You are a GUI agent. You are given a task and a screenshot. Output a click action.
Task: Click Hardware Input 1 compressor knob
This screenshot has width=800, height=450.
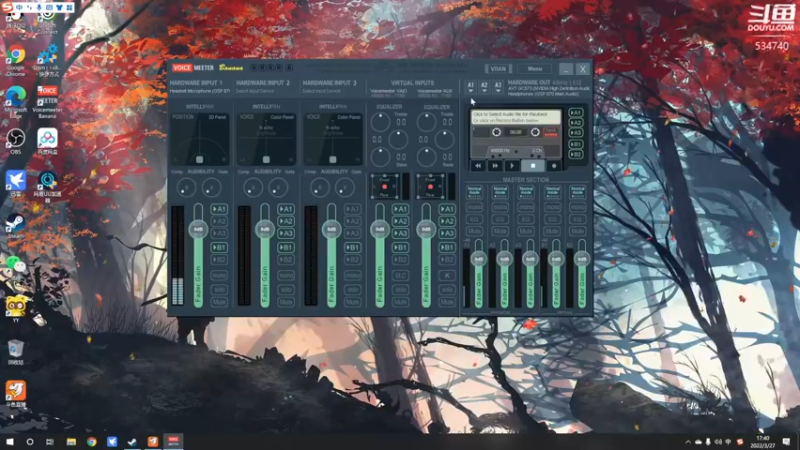(186, 188)
